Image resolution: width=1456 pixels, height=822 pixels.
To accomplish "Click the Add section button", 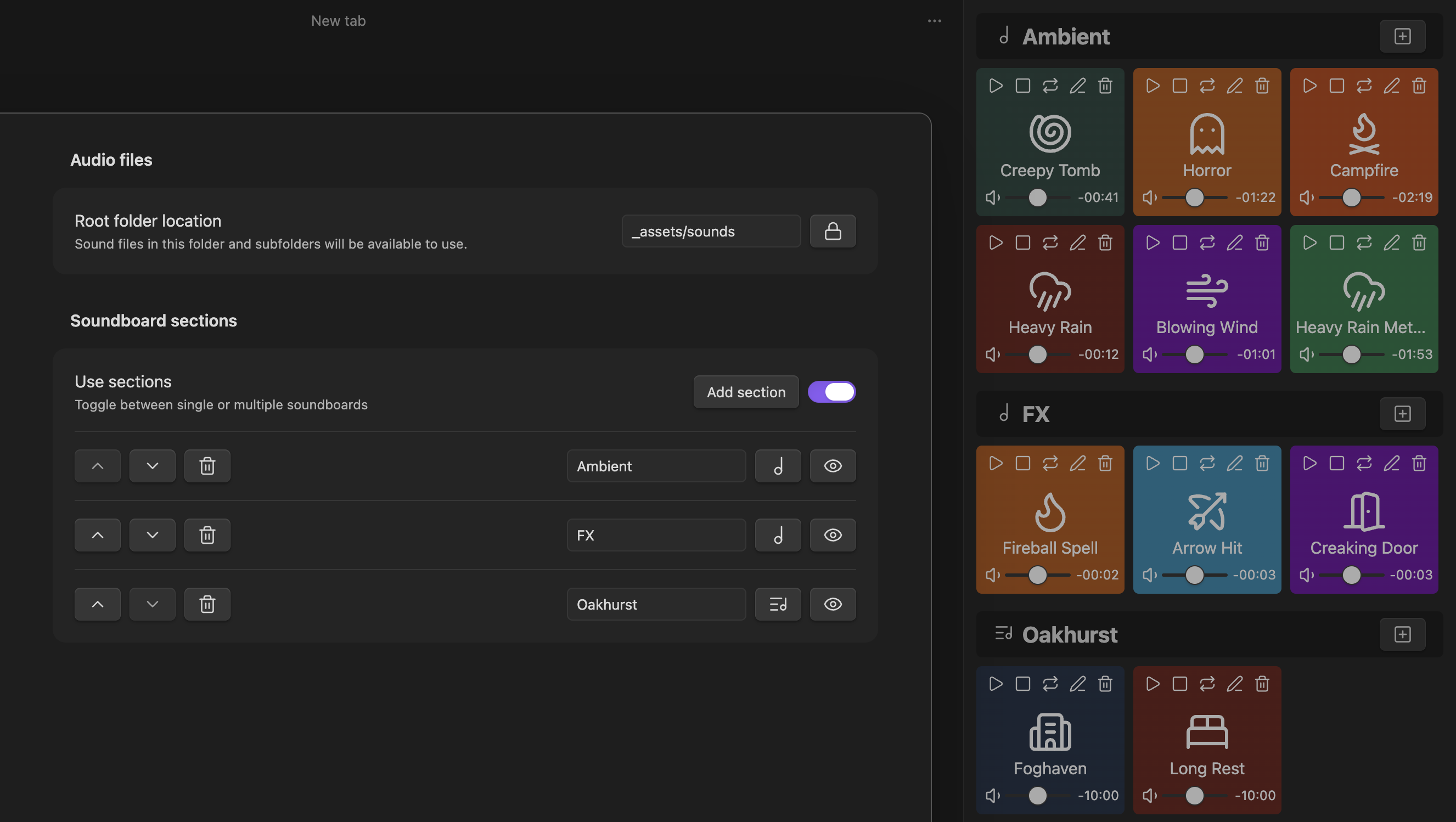I will click(745, 392).
